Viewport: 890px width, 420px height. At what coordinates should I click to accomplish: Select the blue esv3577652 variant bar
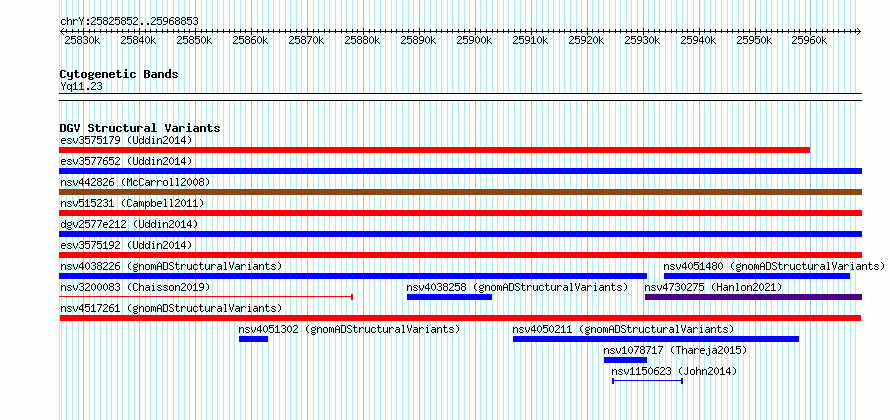click(460, 171)
